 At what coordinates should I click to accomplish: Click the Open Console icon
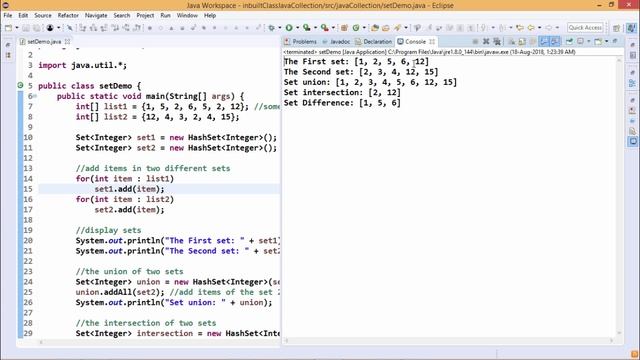[598, 41]
